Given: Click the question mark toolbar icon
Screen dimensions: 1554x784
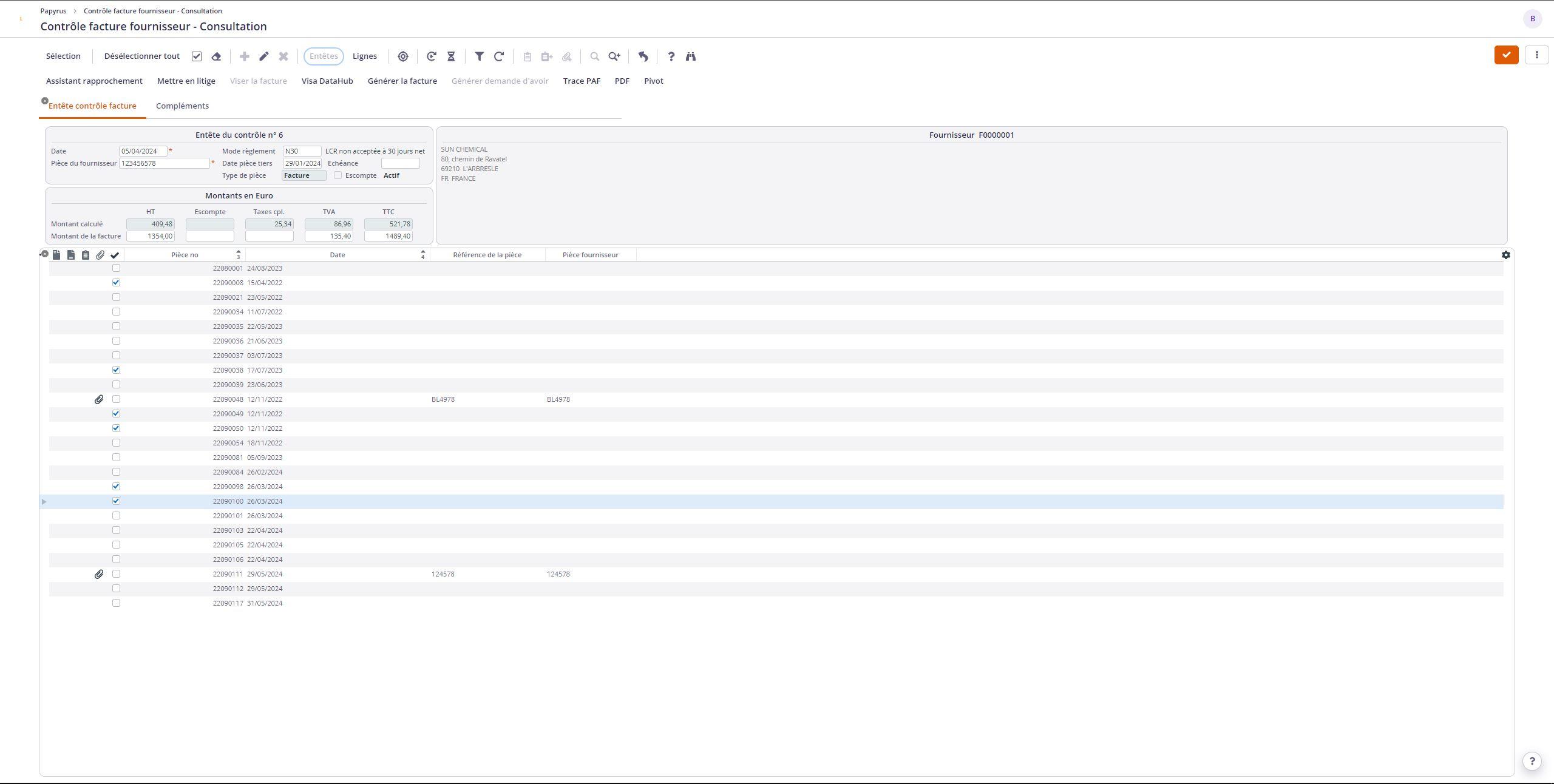Looking at the screenshot, I should click(671, 56).
